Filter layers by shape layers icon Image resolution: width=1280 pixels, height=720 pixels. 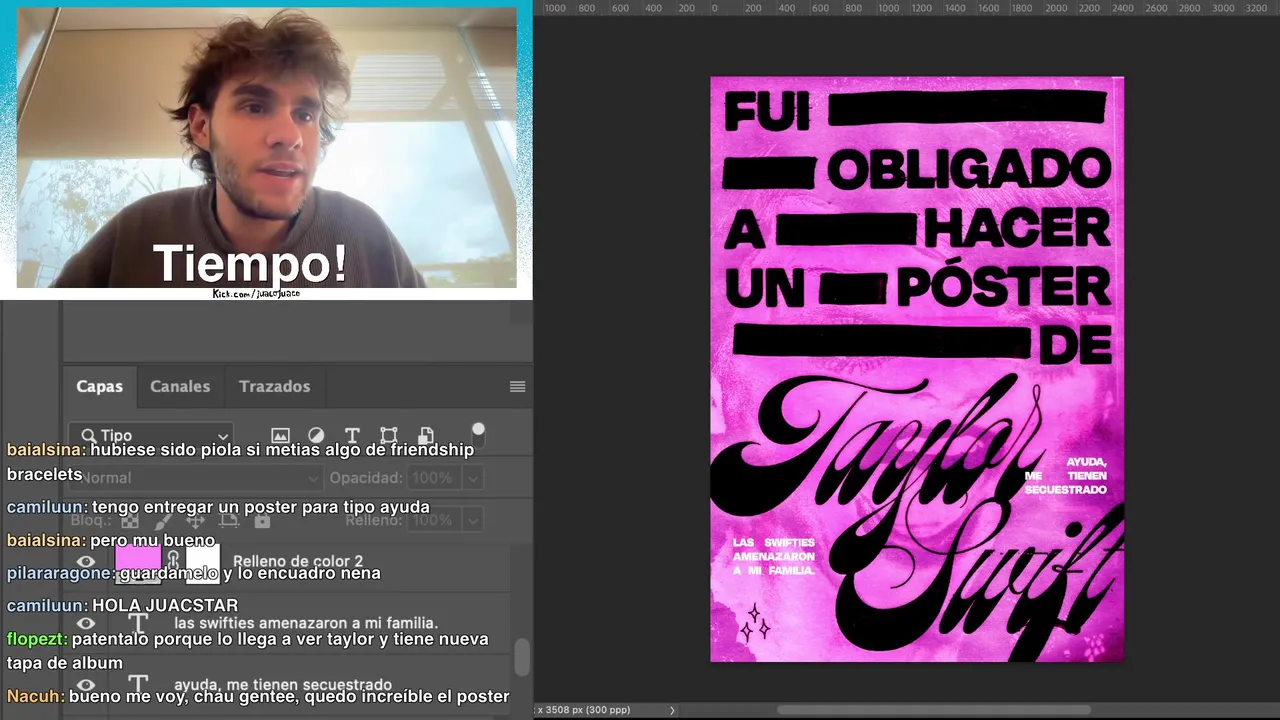click(389, 435)
